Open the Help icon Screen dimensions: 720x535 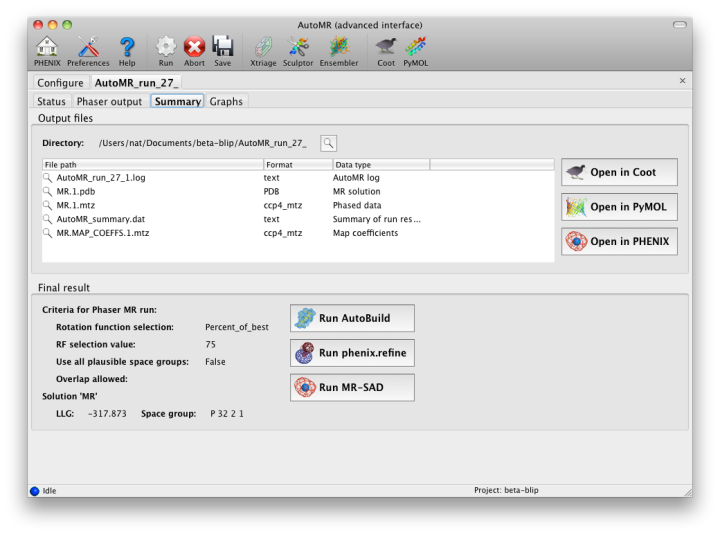coord(127,48)
